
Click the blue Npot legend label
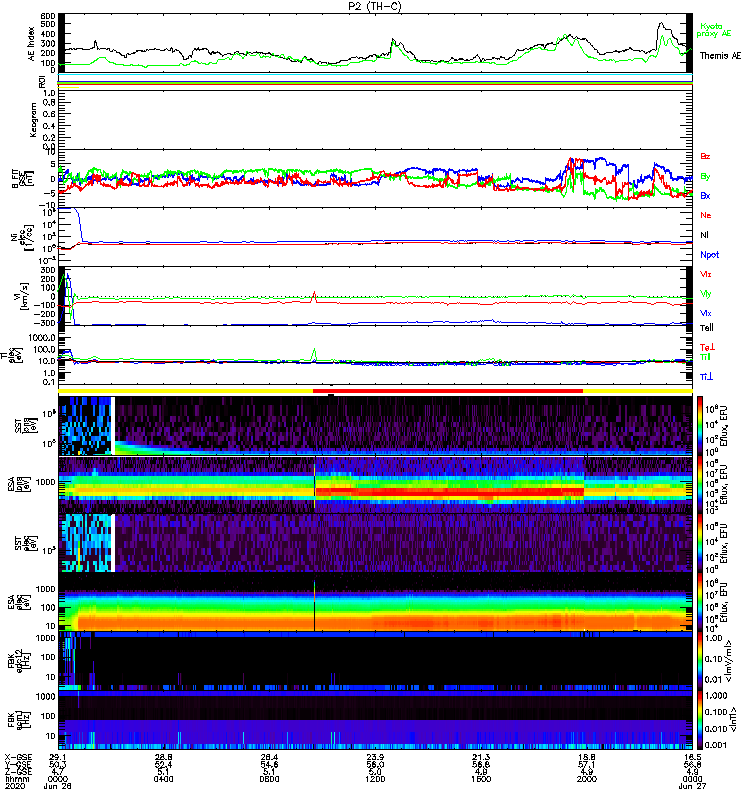pyautogui.click(x=710, y=255)
